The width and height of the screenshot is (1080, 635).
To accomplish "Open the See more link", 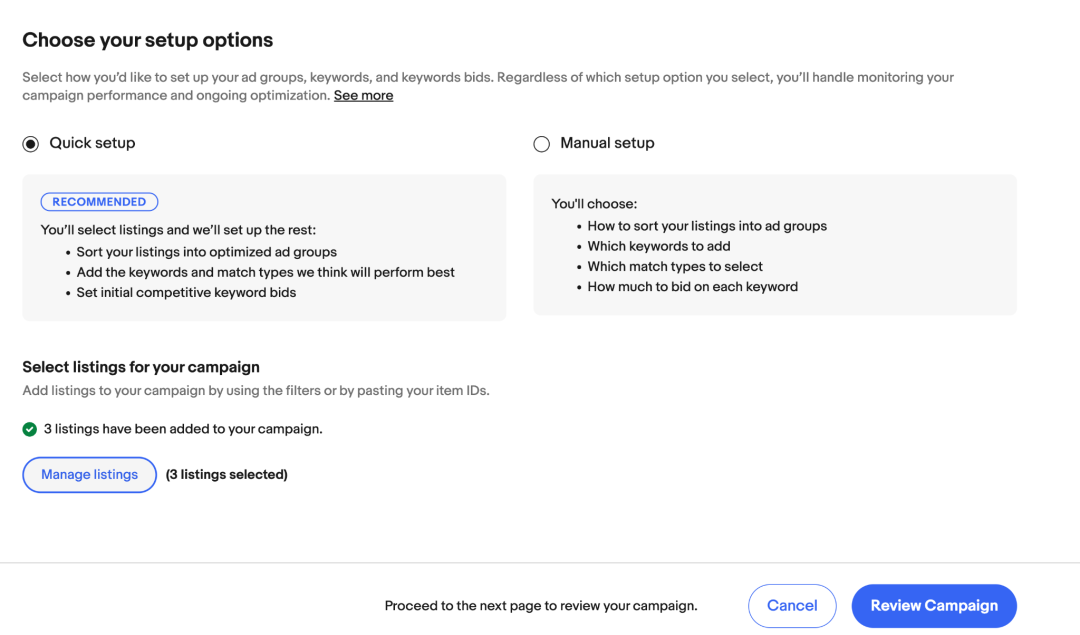I will (x=363, y=96).
